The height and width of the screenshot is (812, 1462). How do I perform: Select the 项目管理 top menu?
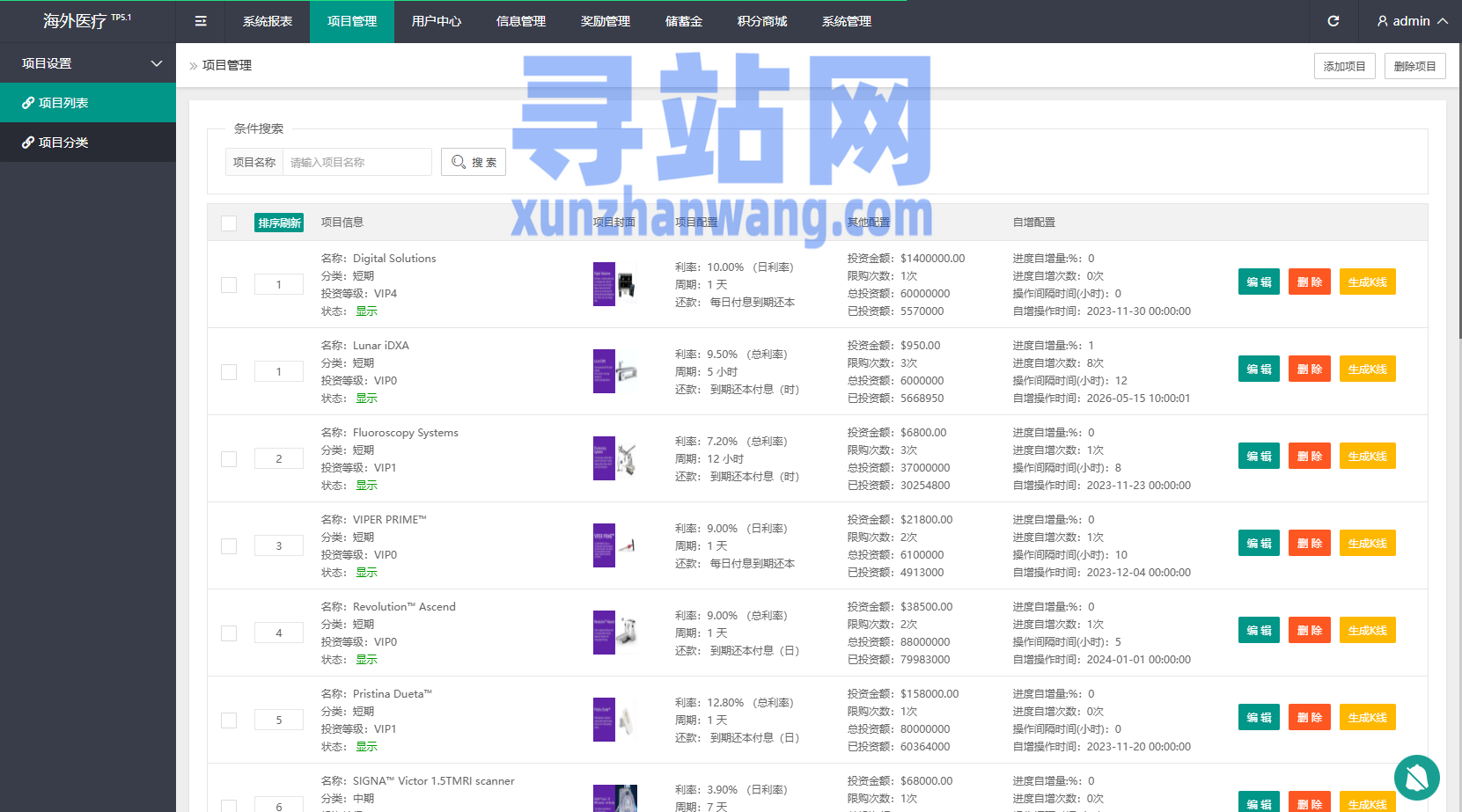click(x=352, y=21)
